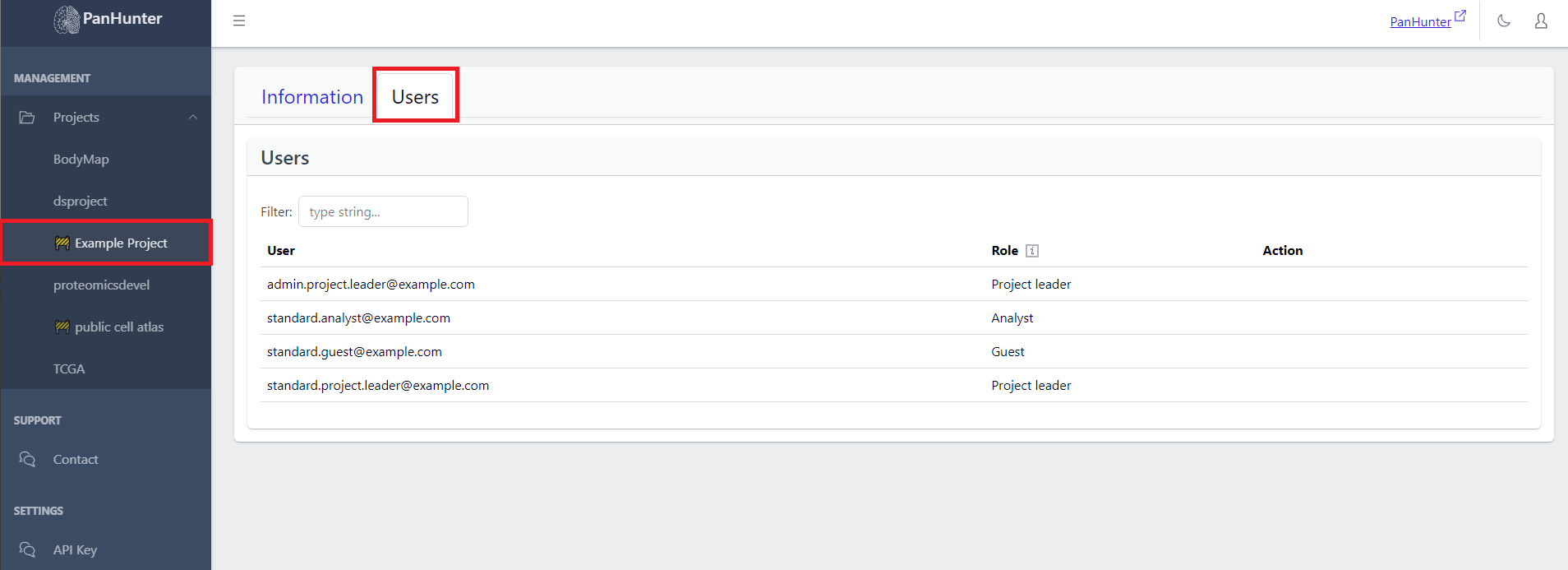This screenshot has width=1568, height=570.
Task: Collapse the Projects menu chevron
Action: [x=193, y=118]
